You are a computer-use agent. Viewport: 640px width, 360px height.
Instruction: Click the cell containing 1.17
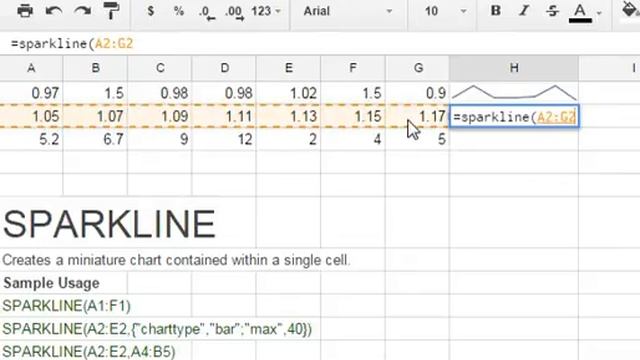(418, 116)
